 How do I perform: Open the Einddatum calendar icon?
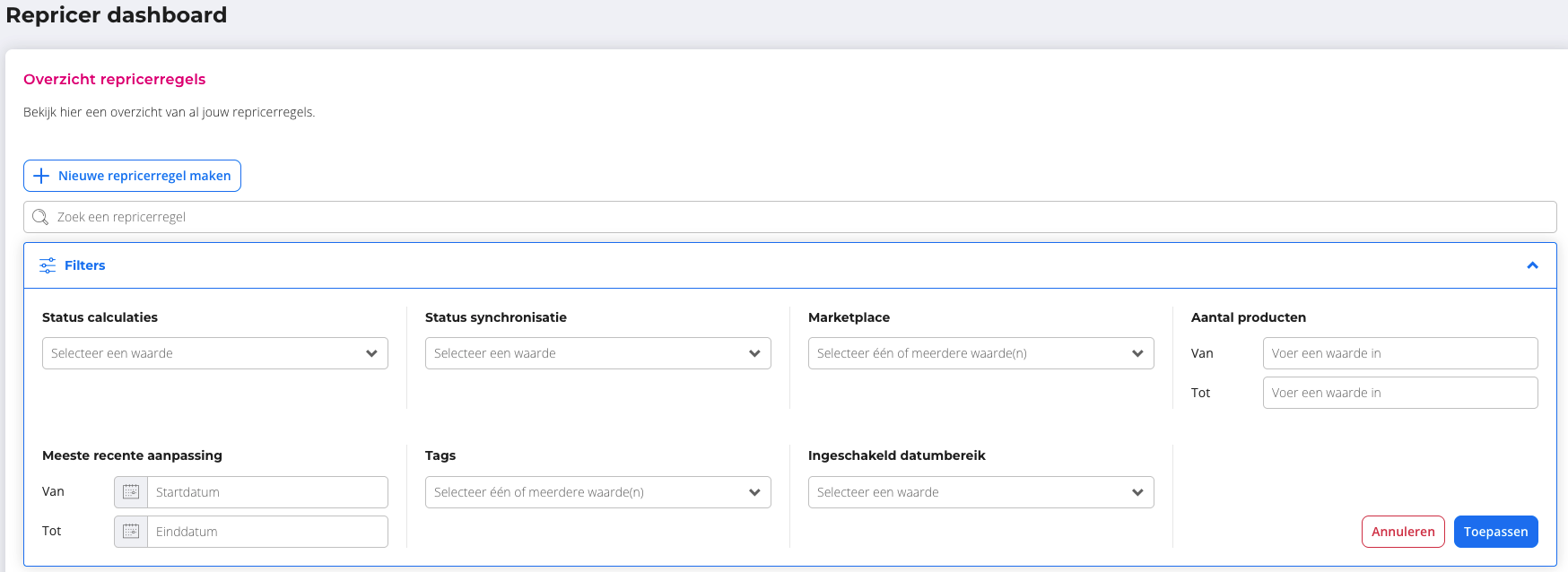pyautogui.click(x=131, y=532)
